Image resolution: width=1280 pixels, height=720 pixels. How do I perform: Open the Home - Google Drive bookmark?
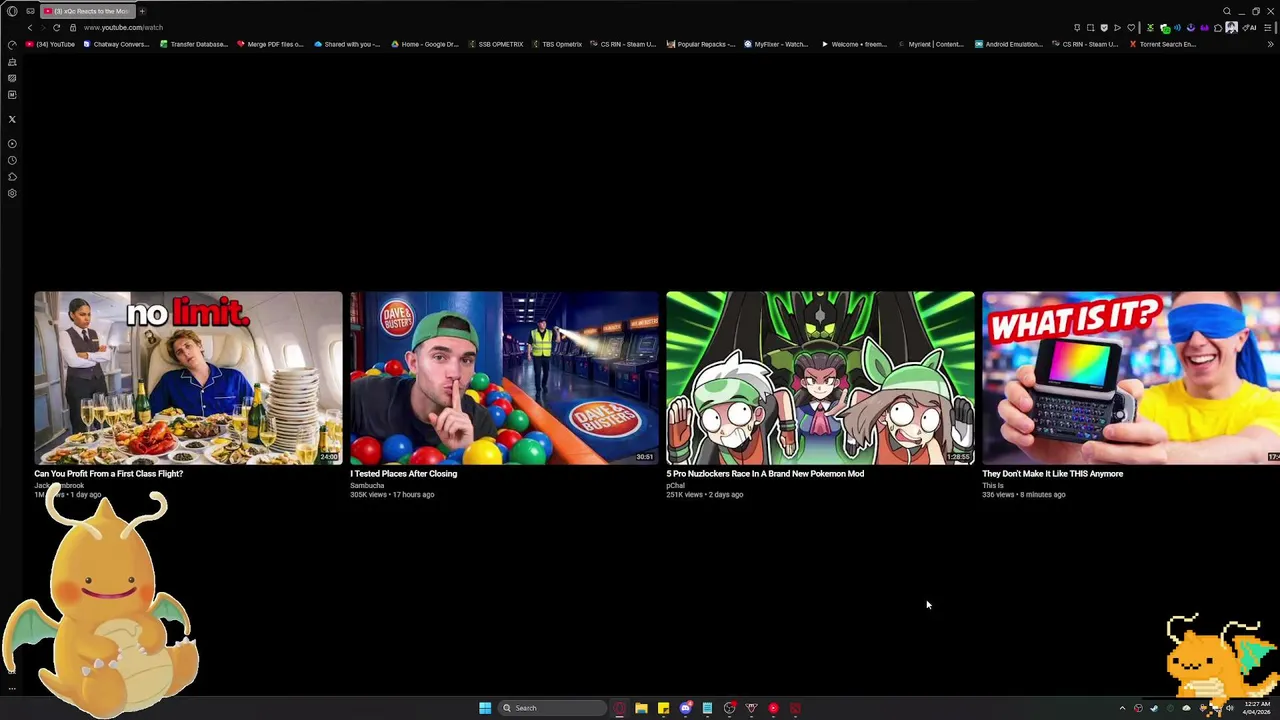[425, 44]
